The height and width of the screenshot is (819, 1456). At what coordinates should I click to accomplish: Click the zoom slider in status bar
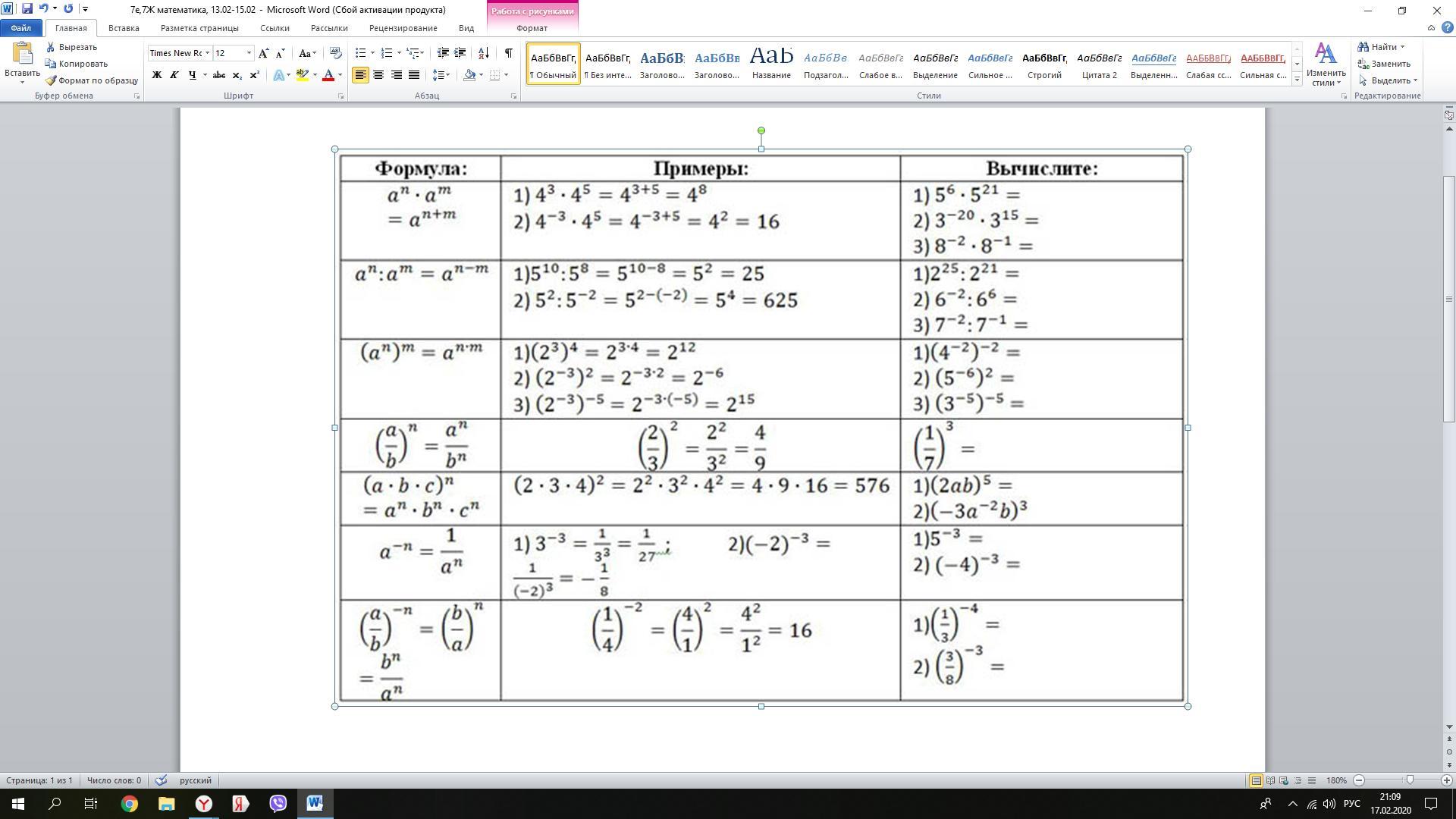(1409, 780)
